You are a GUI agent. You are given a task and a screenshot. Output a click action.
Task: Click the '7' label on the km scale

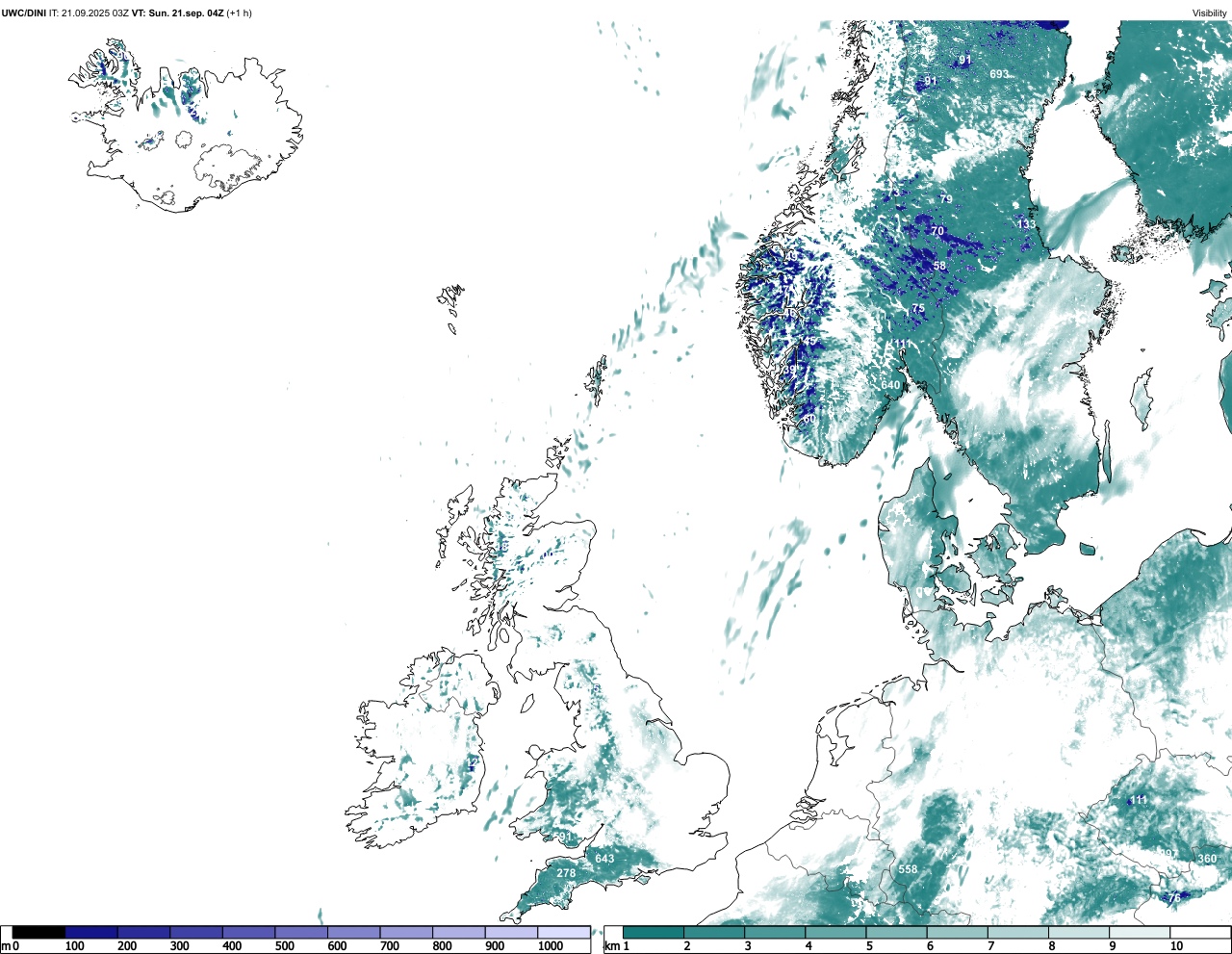pos(990,946)
